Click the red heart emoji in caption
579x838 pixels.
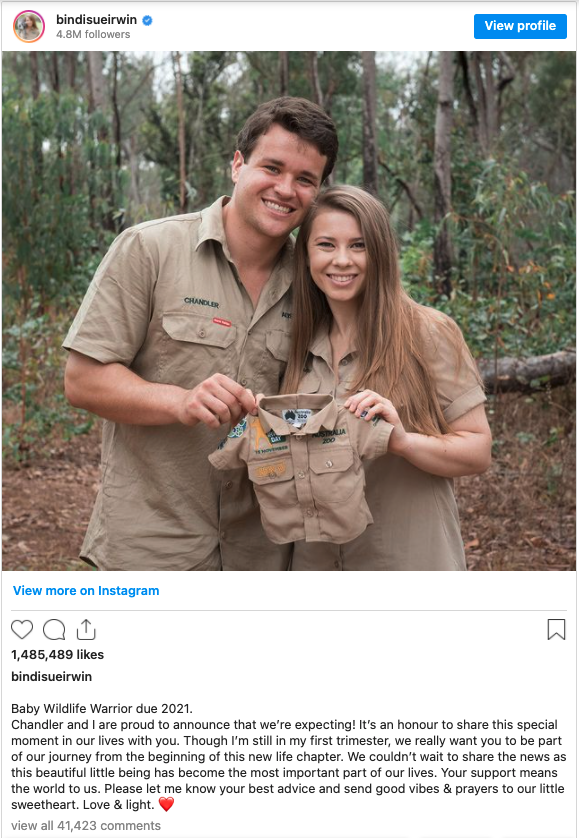pos(166,804)
